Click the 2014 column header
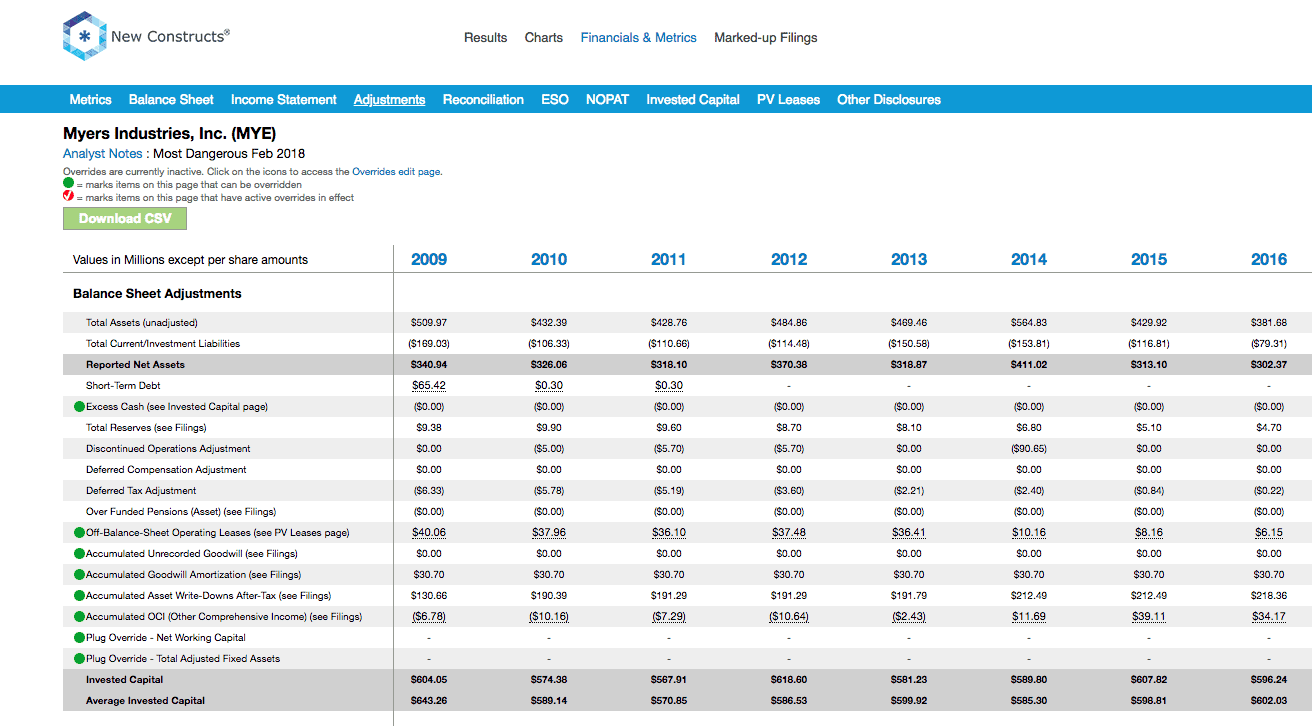1312x726 pixels. pos(1029,260)
